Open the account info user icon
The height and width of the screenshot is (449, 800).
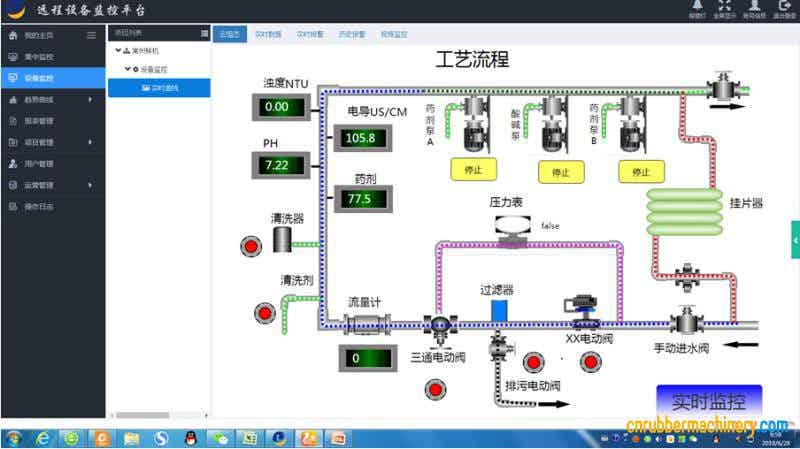(754, 6)
